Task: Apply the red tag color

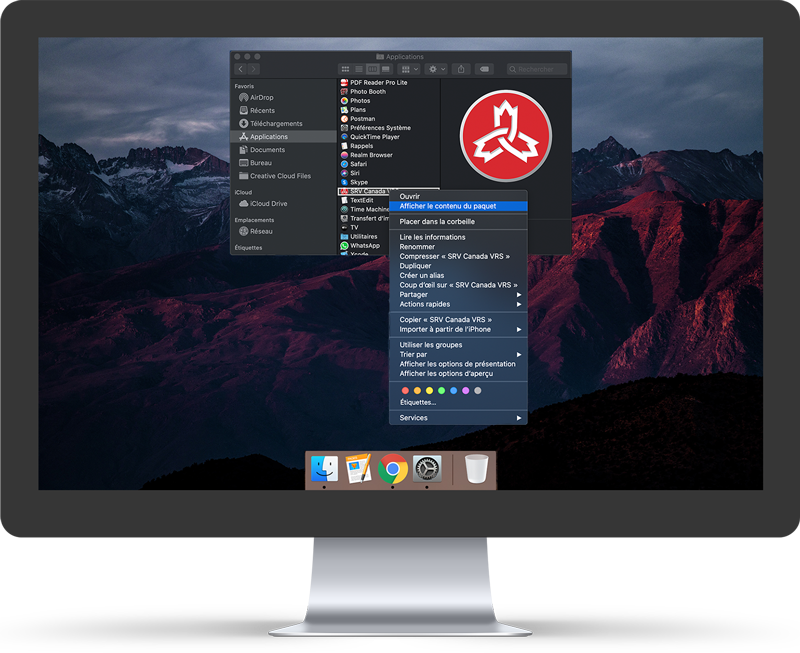Action: point(405,391)
